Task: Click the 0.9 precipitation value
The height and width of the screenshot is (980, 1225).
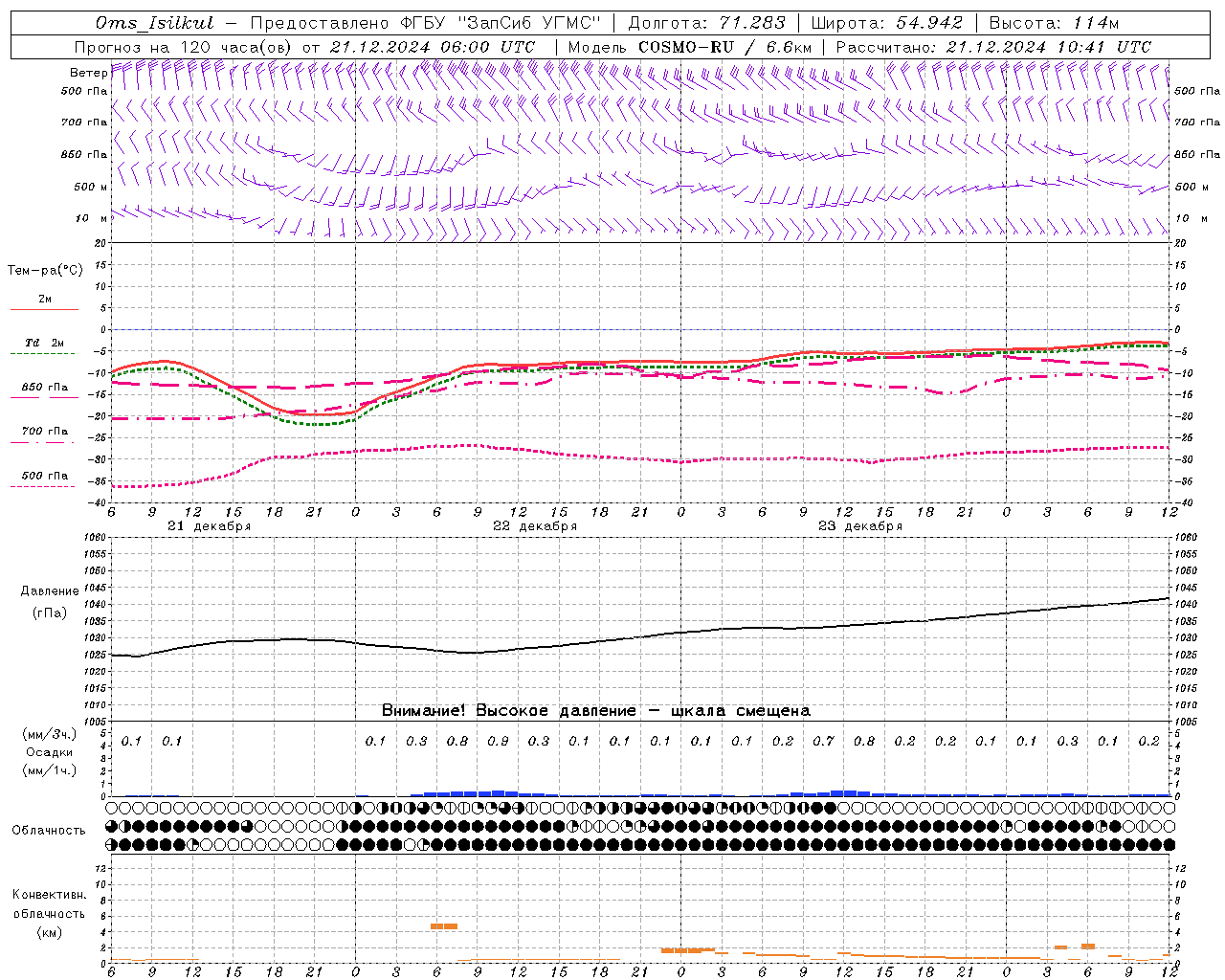Action: [498, 741]
